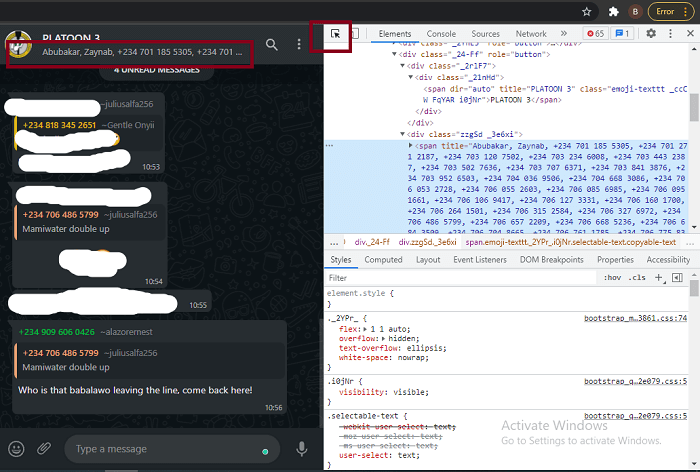700x472 pixels.
Task: Expand the flex shorthand property triangle
Action: click(x=366, y=329)
